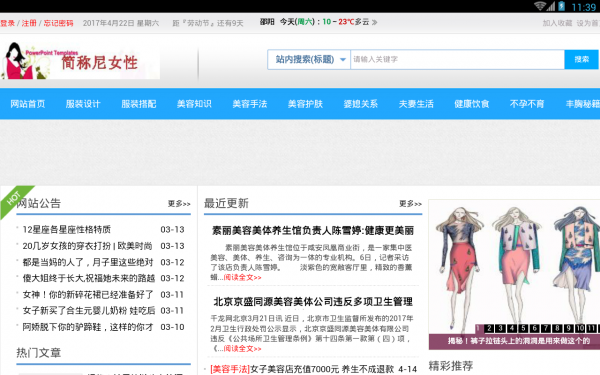Go to 网站首页 in navigation bar

28,104
